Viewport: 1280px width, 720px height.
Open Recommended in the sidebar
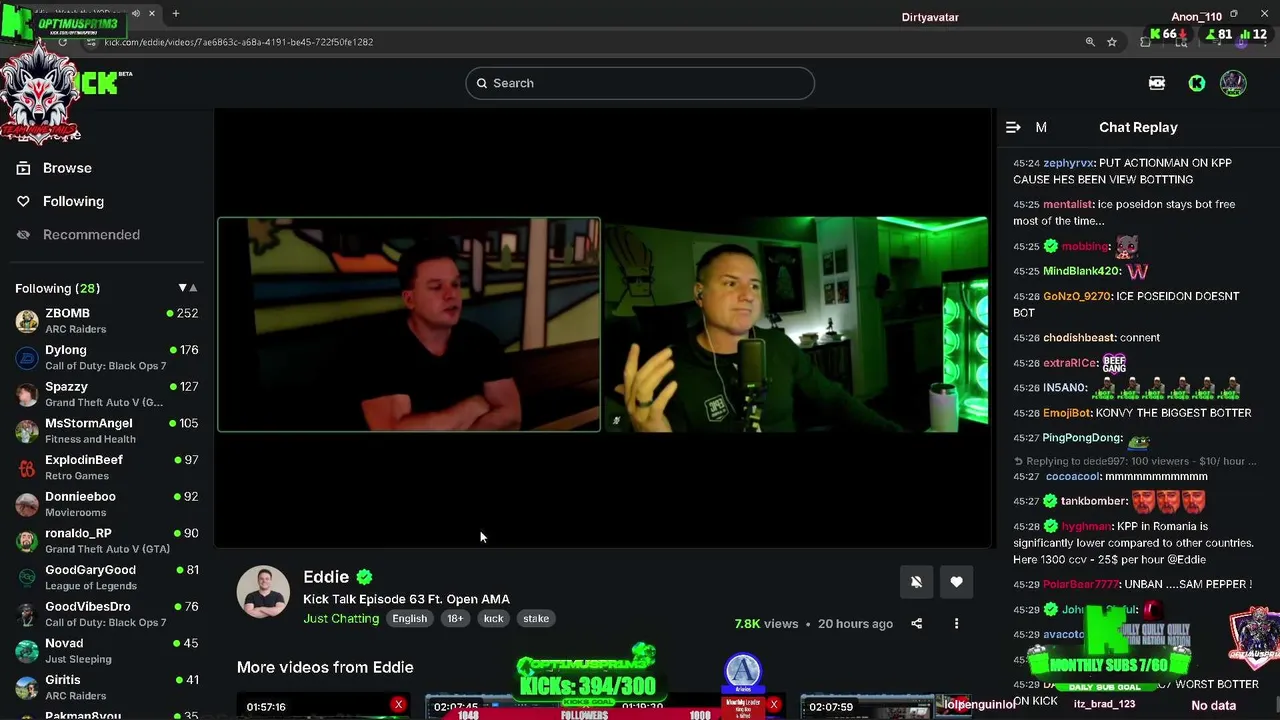(91, 234)
